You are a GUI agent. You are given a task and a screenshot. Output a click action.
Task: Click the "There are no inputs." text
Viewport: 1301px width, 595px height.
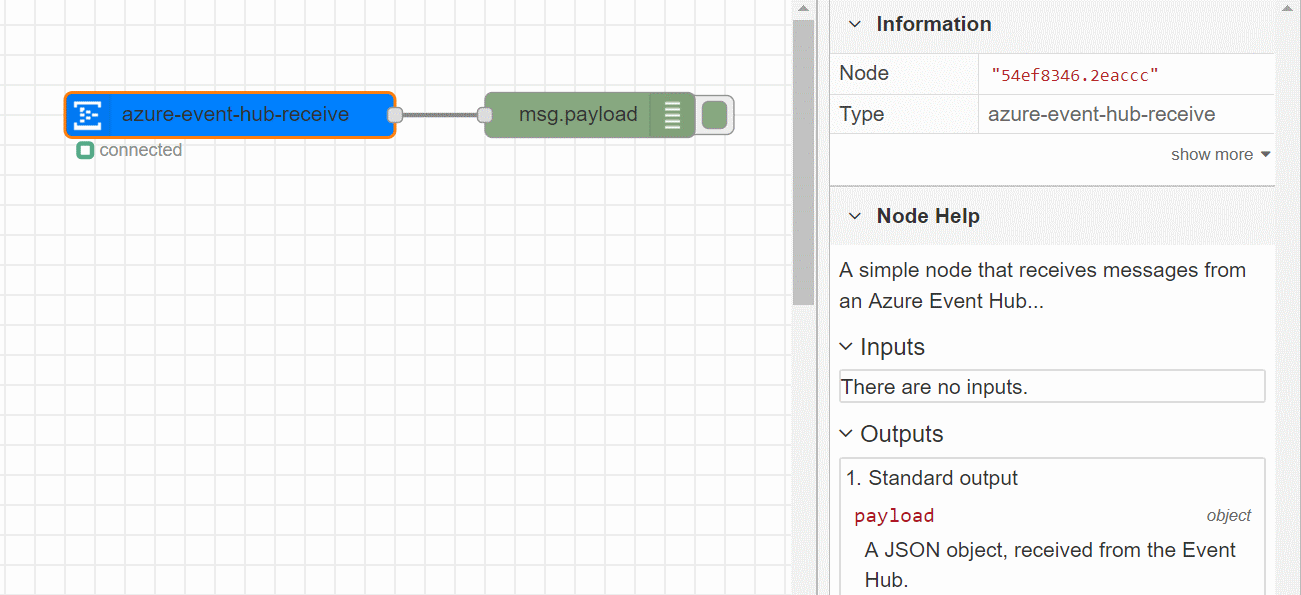point(934,387)
